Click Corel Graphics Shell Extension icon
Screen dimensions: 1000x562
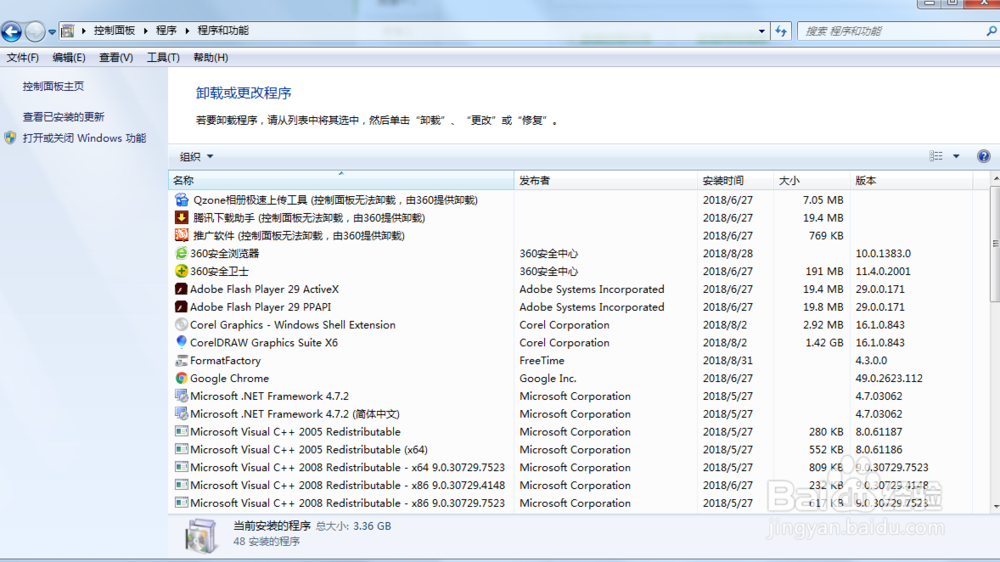182,325
